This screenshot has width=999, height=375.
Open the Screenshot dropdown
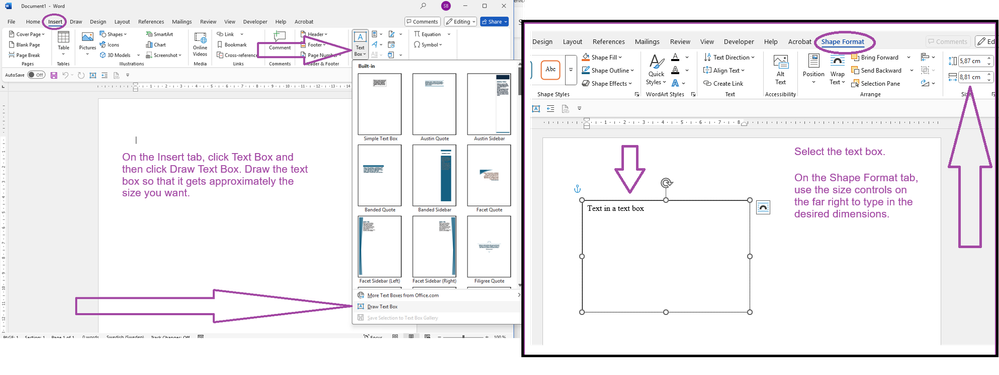(163, 55)
